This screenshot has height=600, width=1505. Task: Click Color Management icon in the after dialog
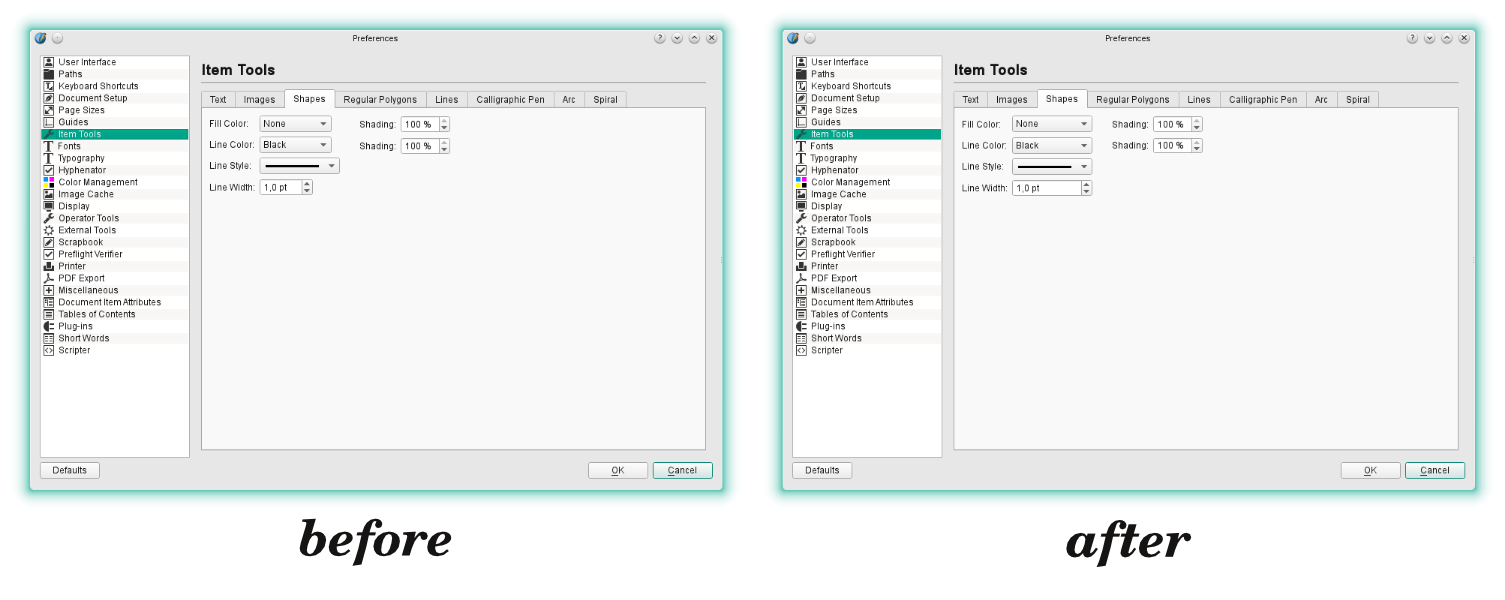click(x=801, y=182)
